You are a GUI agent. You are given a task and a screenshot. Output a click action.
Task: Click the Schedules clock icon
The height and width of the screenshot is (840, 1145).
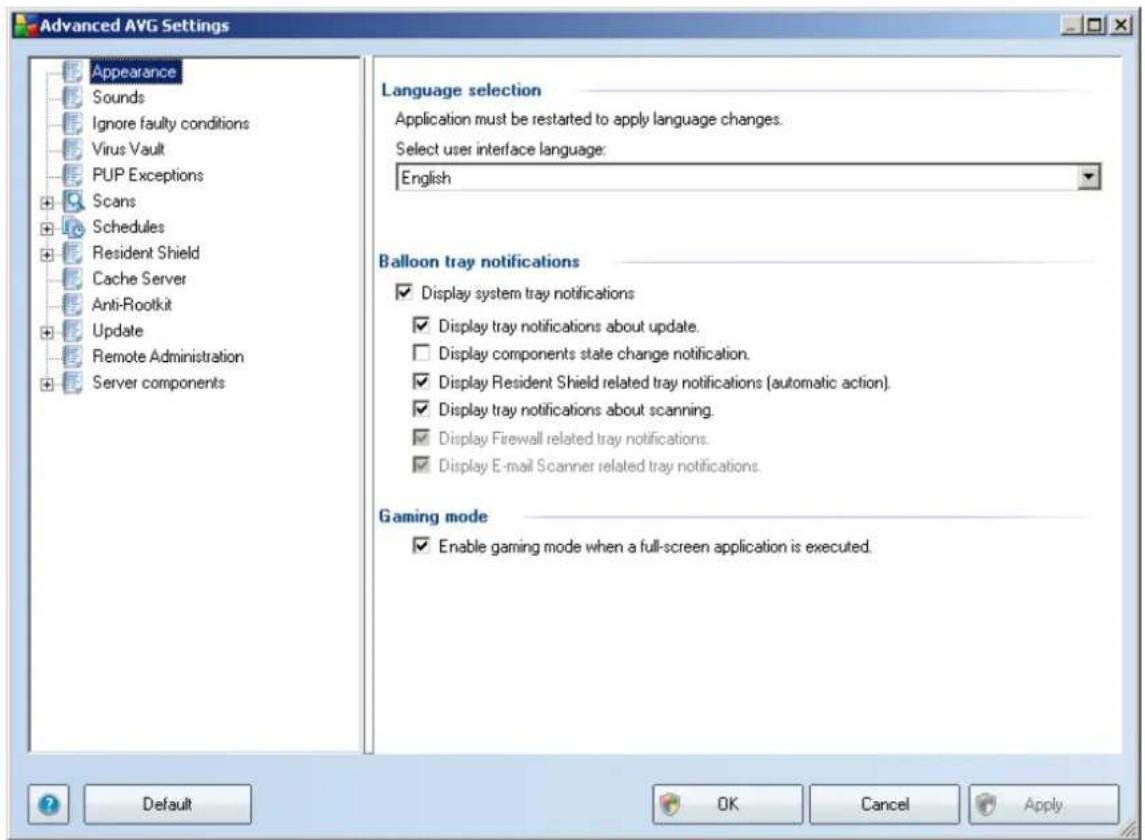click(x=74, y=227)
